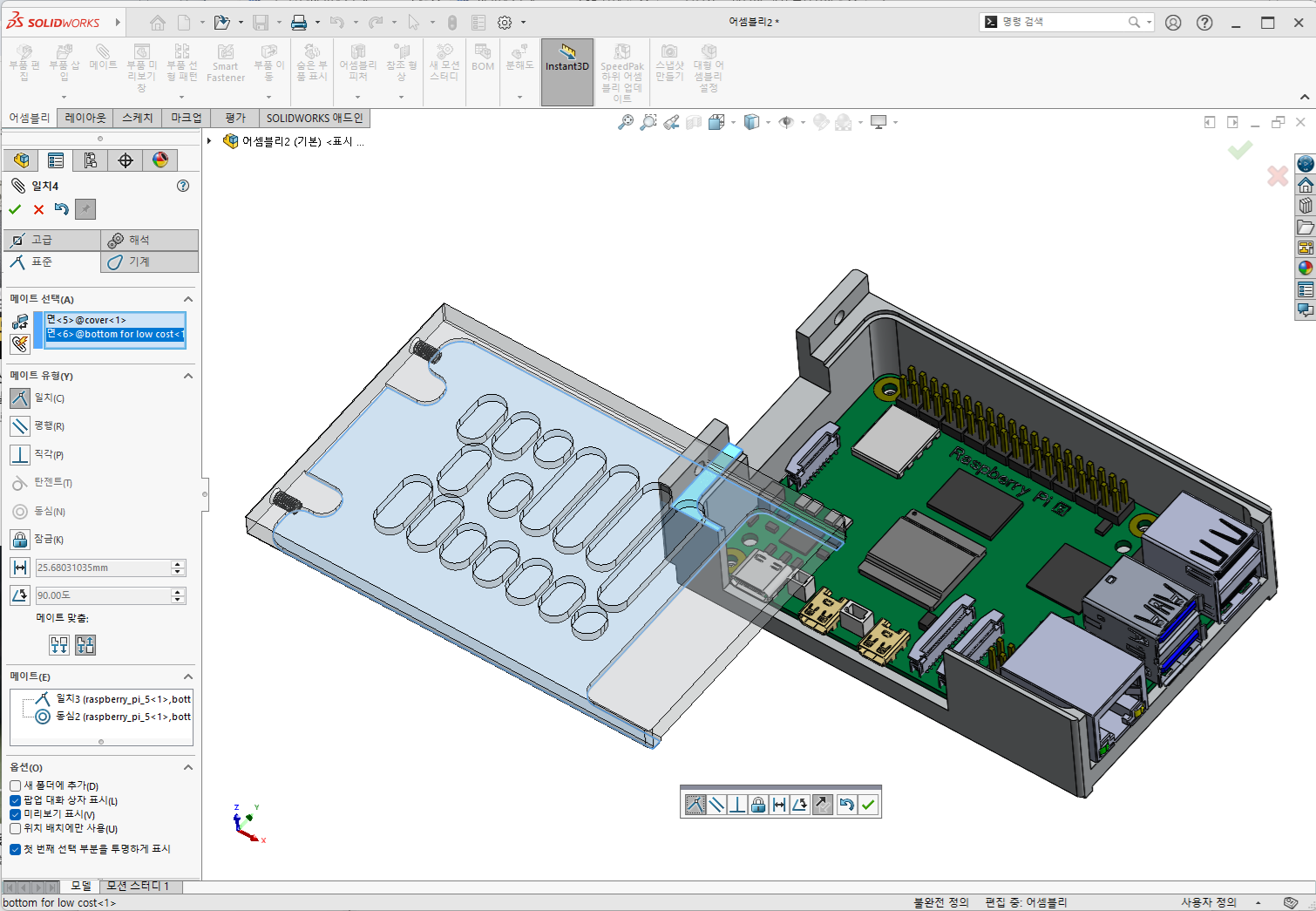Viewport: 1316px width, 911px height.
Task: Open the Evaluate ribbon tab
Action: tap(235, 118)
